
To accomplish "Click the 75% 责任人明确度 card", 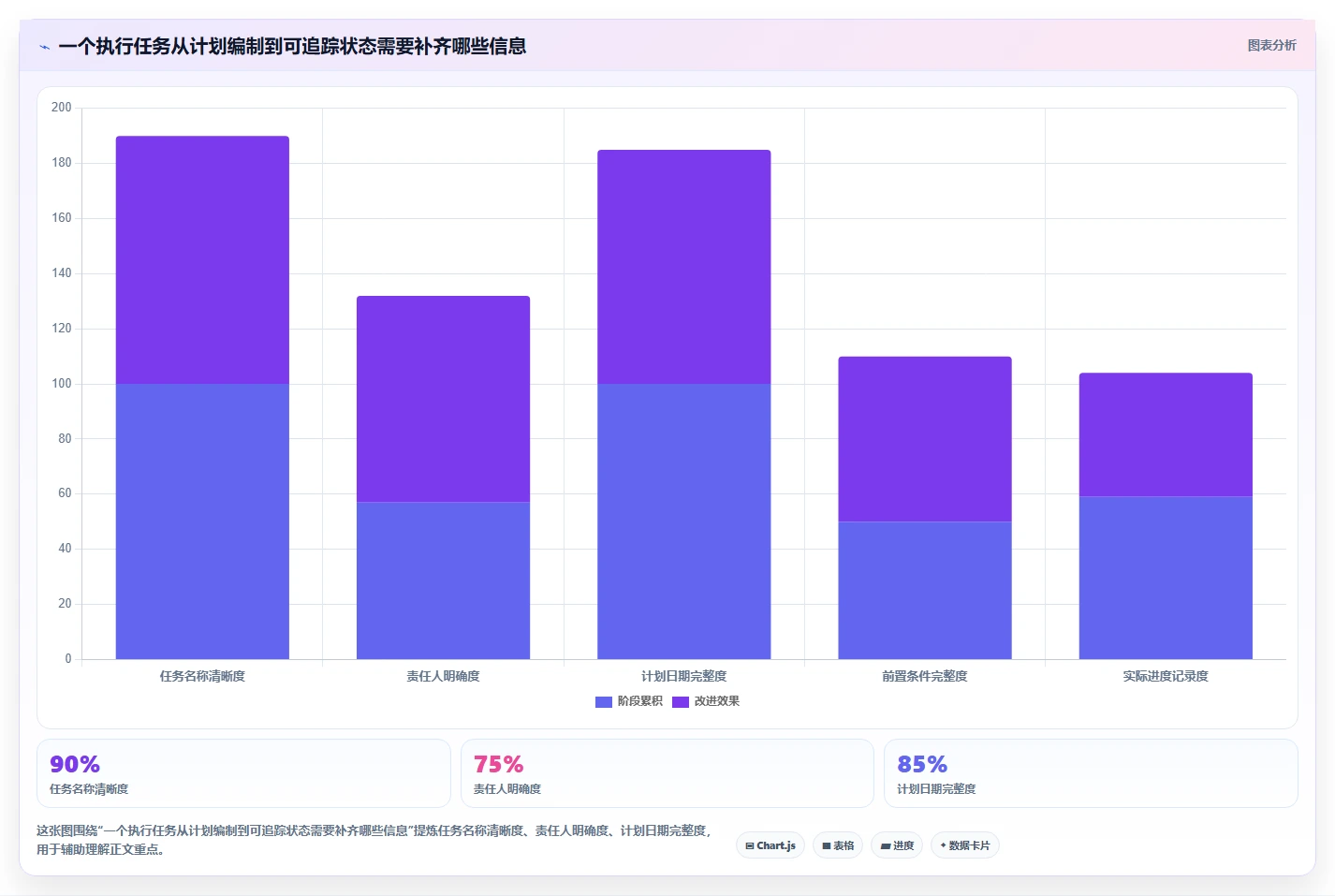I will tap(667, 773).
